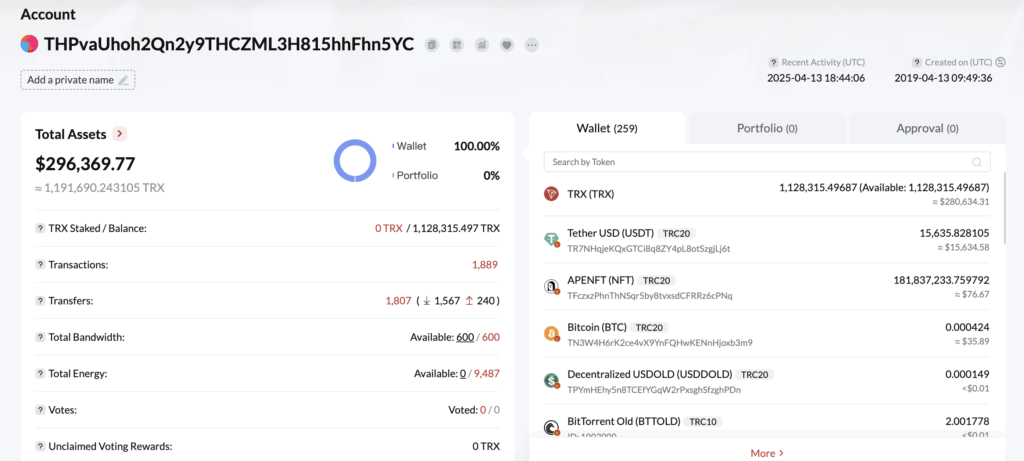Click help icon next to TRX Staked / Balance
This screenshot has width=1024, height=461.
click(40, 229)
